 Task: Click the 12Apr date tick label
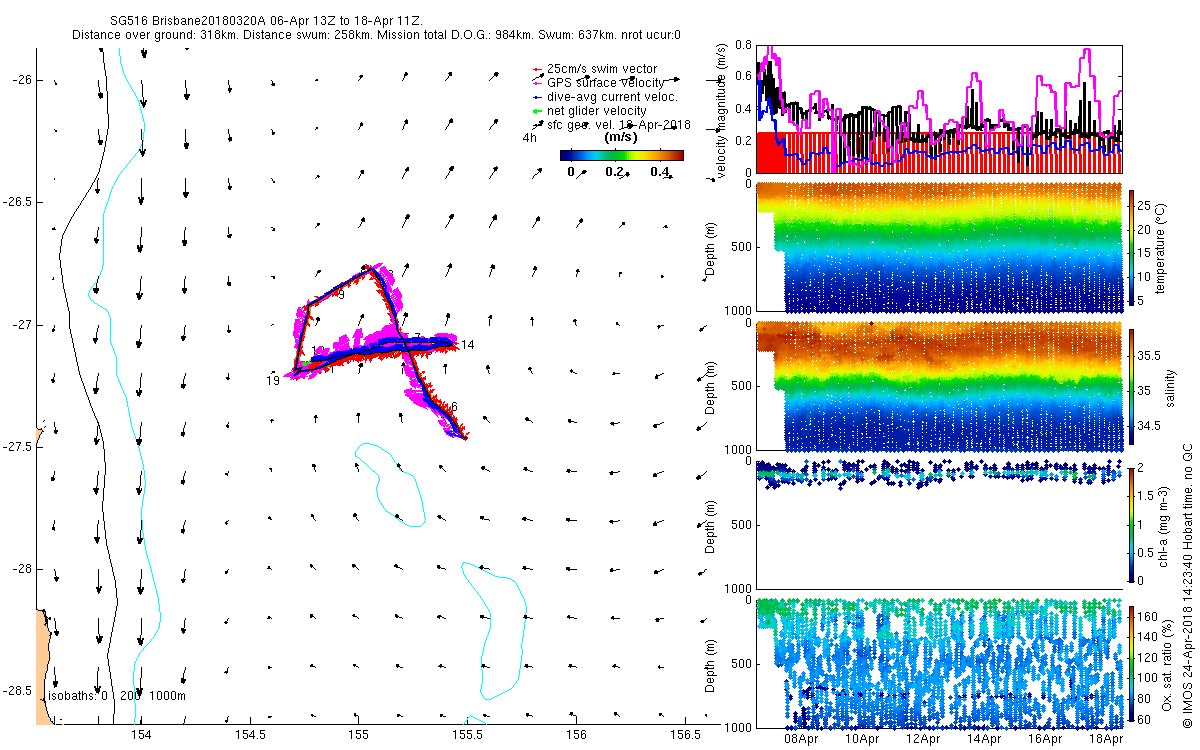click(x=924, y=740)
